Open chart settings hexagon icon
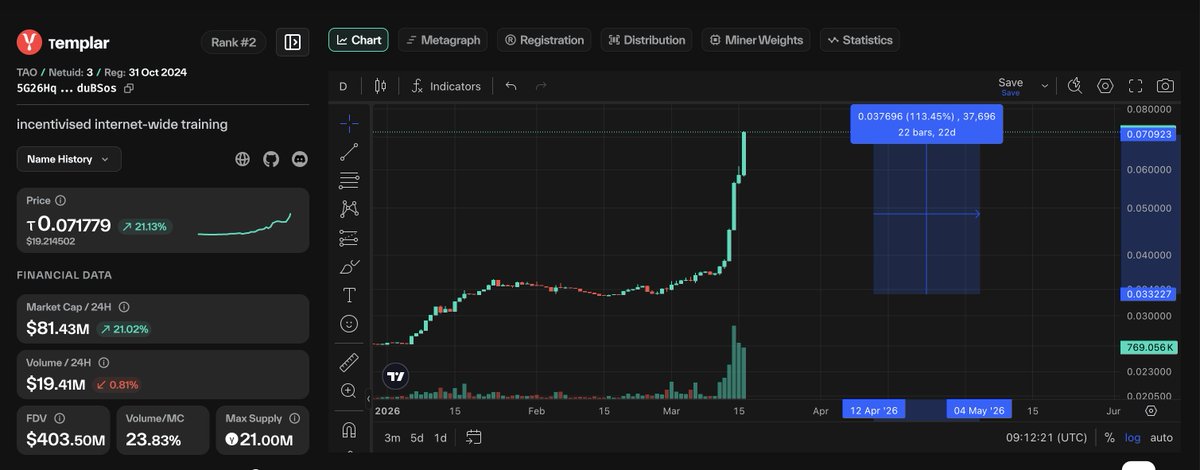The height and width of the screenshot is (470, 1200). [x=1105, y=86]
